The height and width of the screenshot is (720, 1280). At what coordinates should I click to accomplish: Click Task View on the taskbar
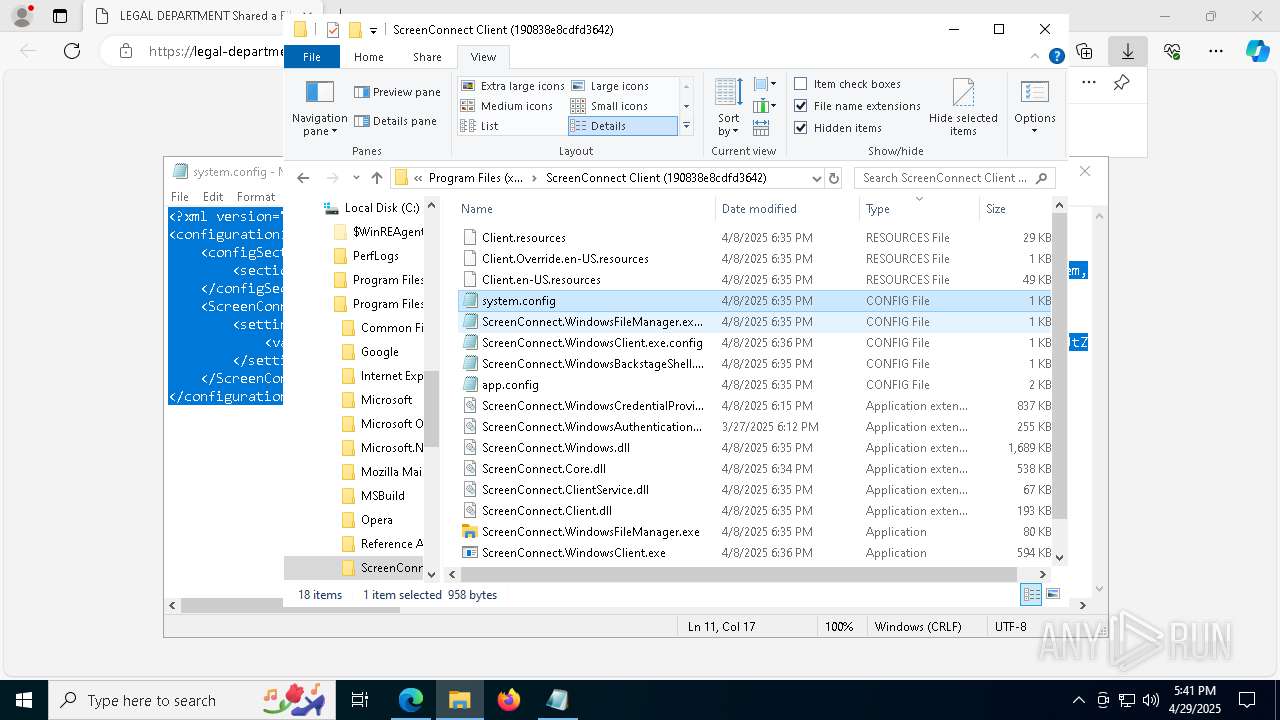(360, 700)
